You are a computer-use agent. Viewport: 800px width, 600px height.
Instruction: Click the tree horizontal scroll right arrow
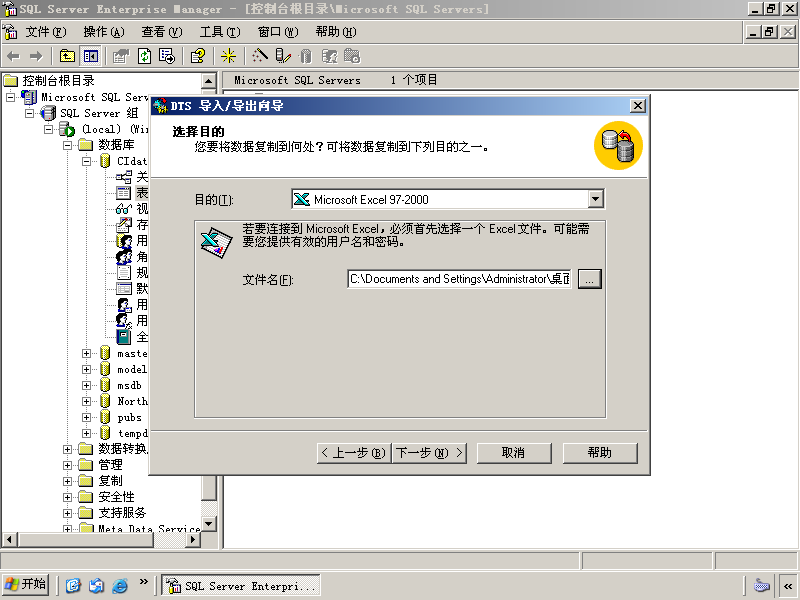click(x=193, y=539)
